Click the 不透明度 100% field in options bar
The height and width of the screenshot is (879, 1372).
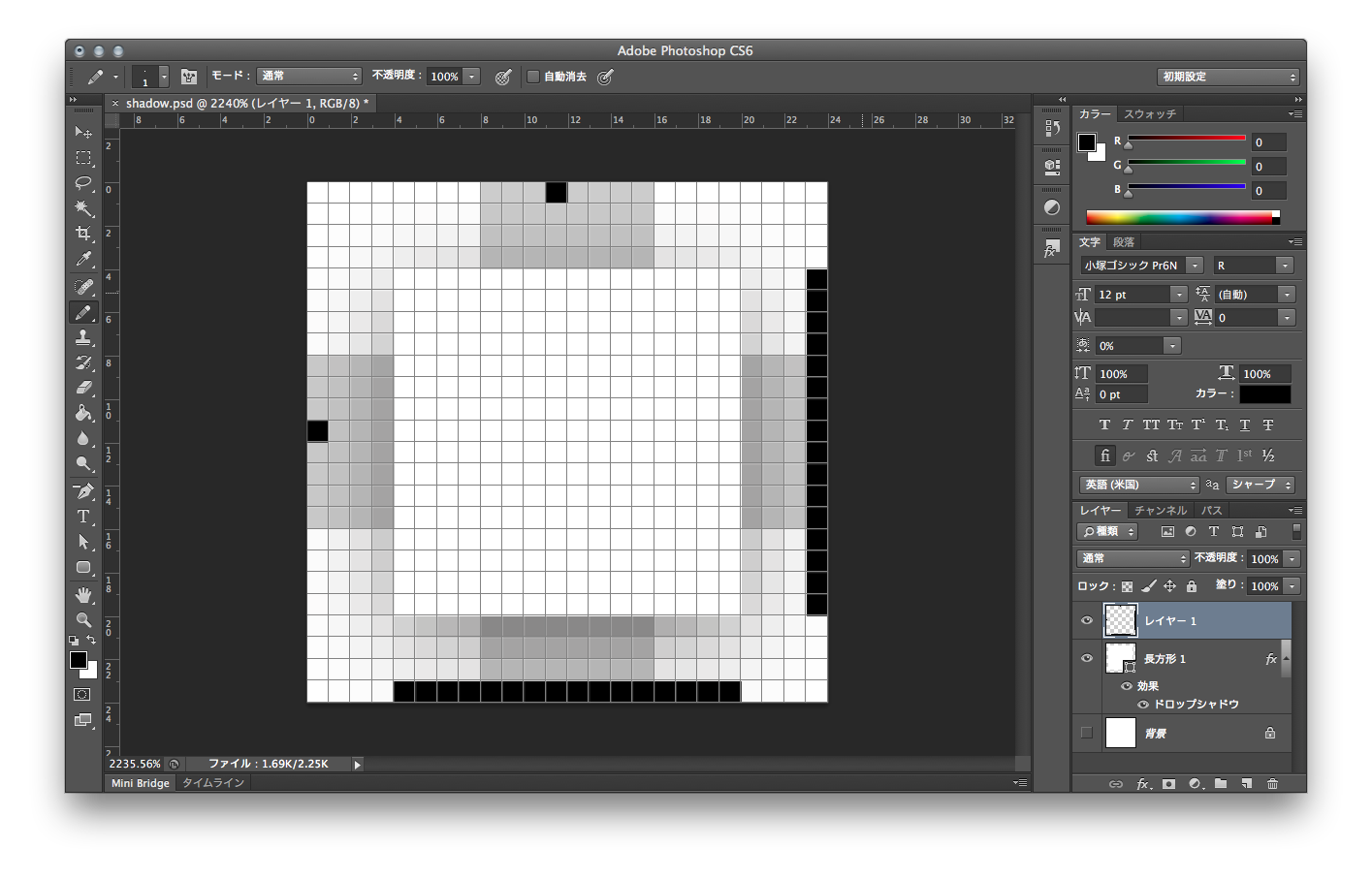coord(445,77)
